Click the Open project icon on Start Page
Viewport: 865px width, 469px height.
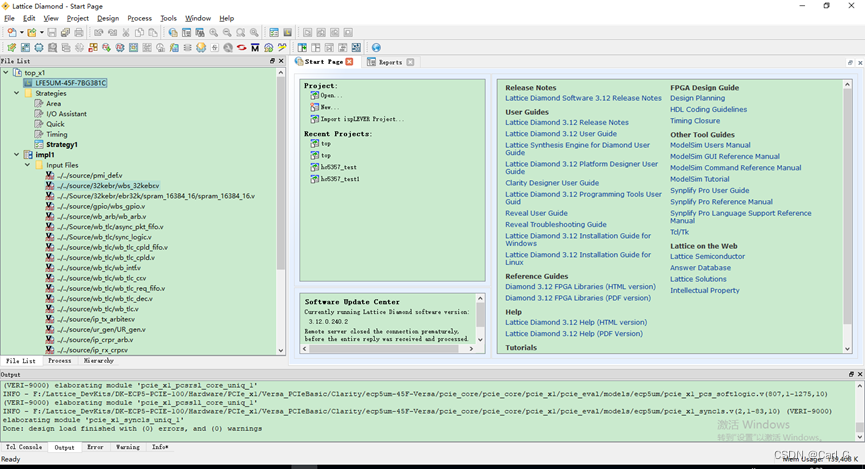point(315,96)
